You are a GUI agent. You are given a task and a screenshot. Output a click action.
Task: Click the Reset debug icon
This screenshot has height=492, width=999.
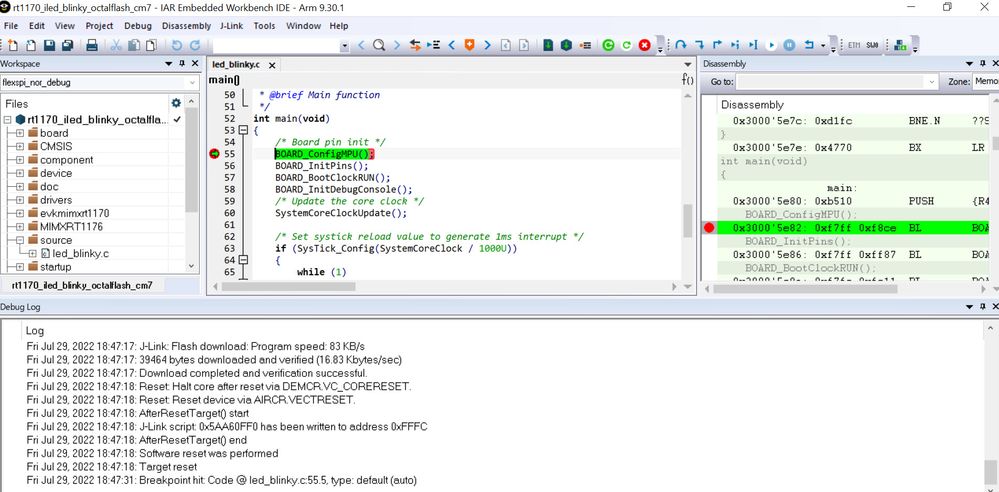pyautogui.click(x=809, y=45)
